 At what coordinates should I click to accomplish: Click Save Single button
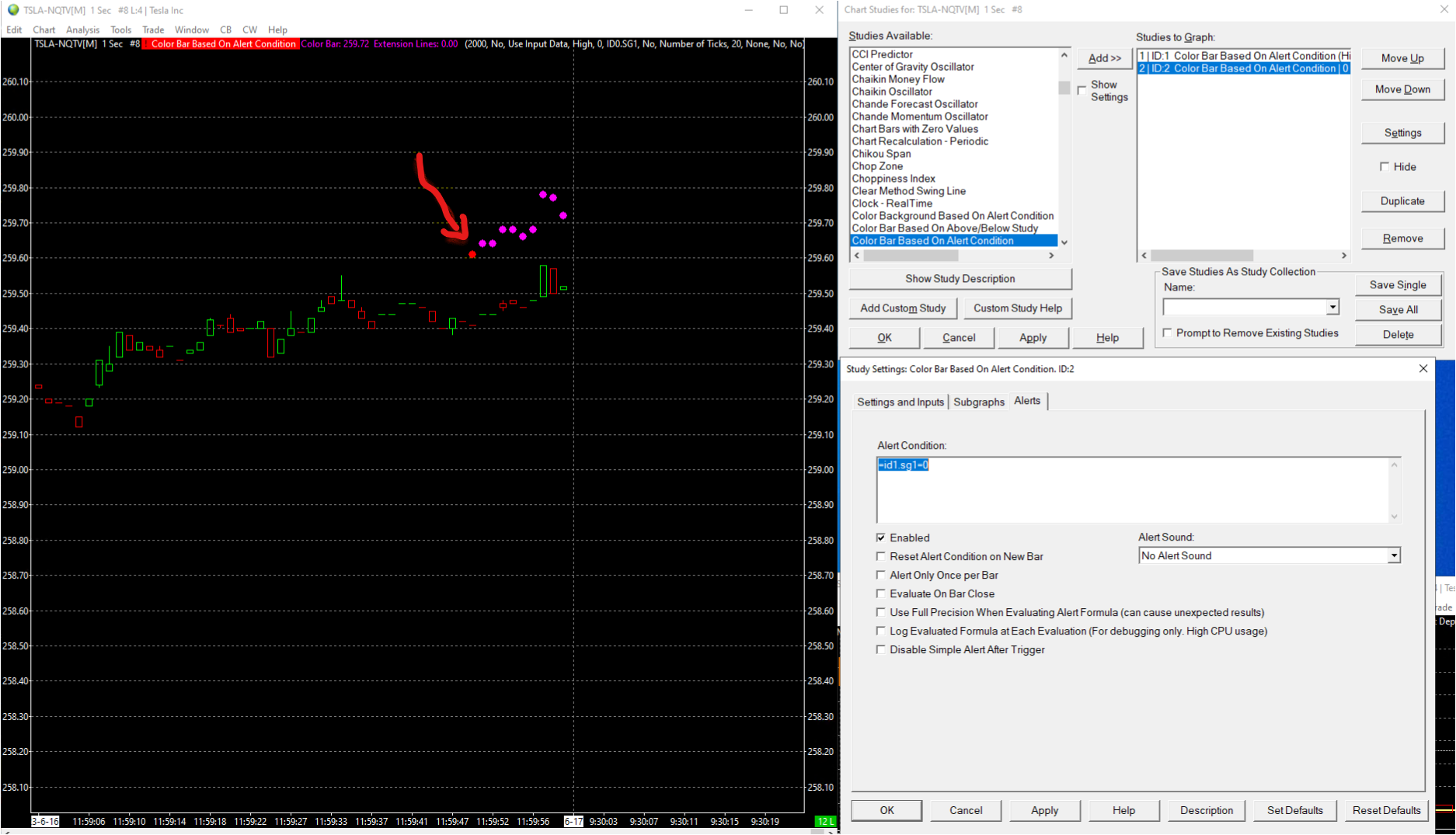click(x=1398, y=285)
